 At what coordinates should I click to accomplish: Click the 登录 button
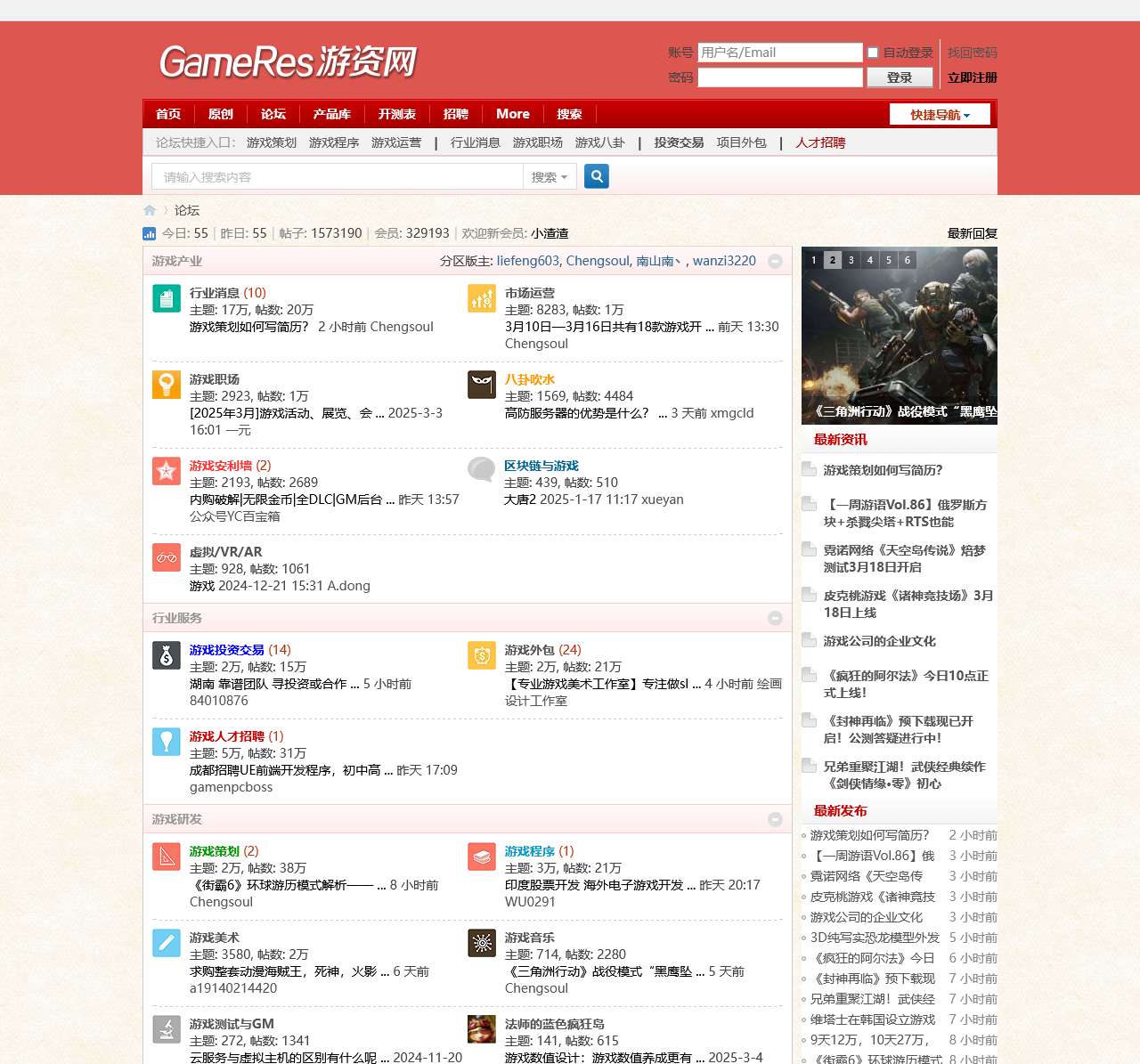900,77
